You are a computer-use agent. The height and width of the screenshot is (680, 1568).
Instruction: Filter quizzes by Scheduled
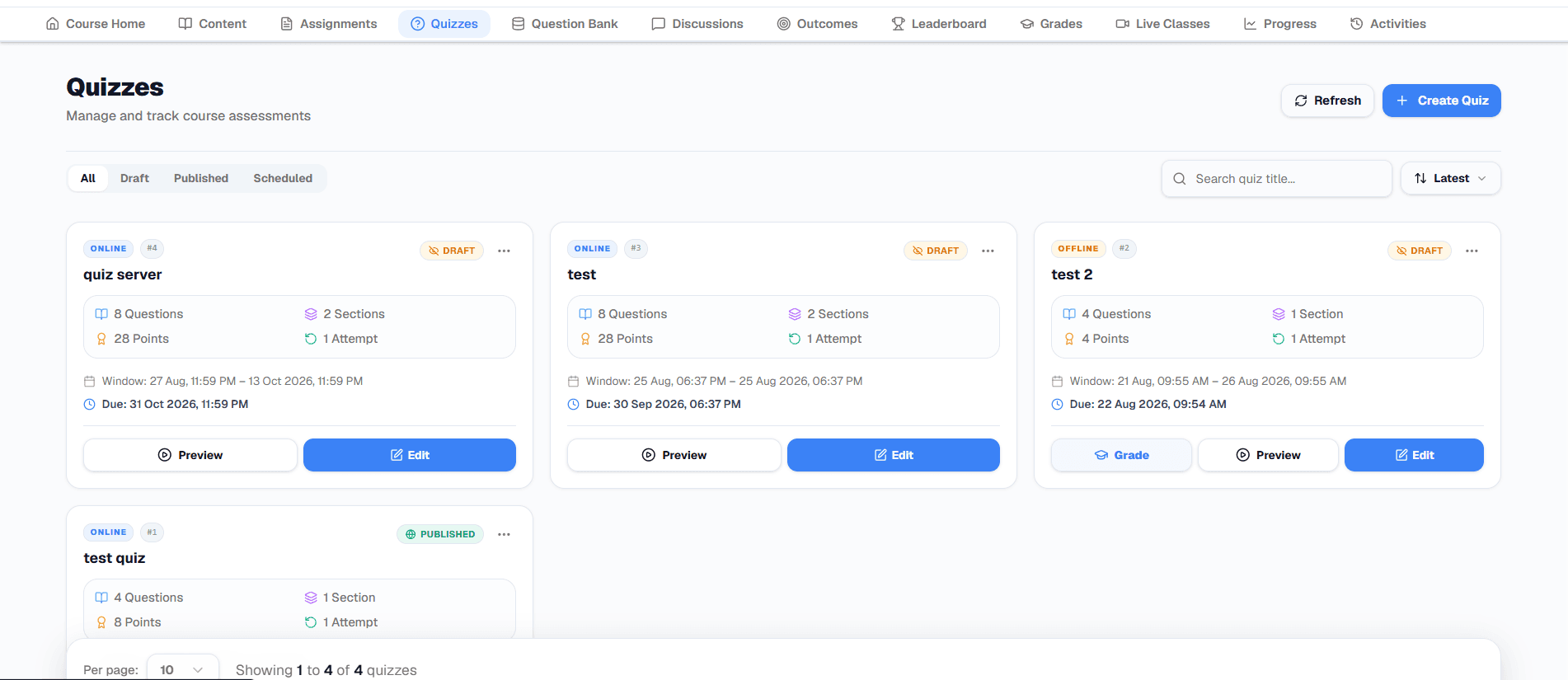click(x=283, y=178)
